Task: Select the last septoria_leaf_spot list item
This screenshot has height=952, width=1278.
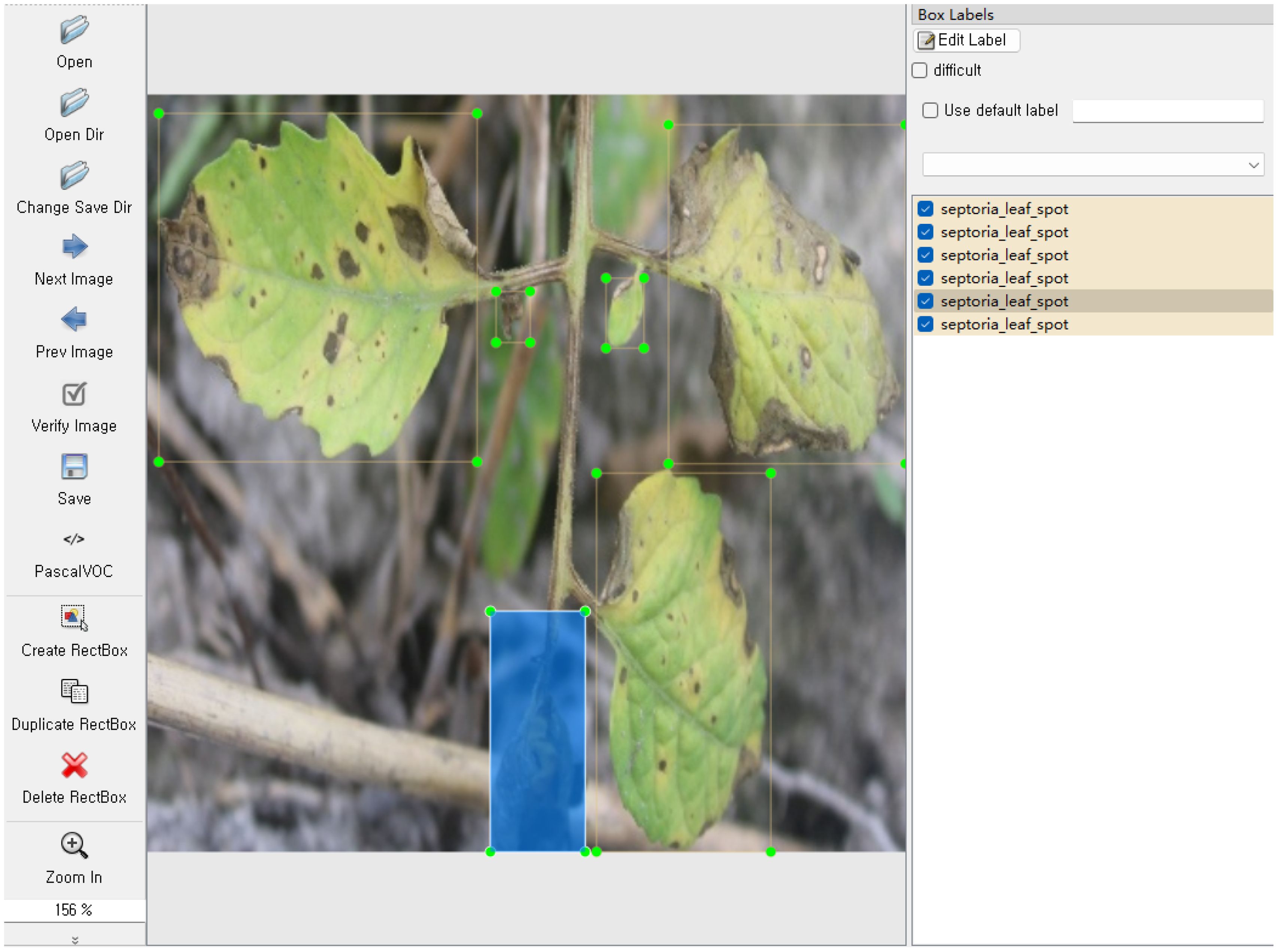Action: tap(1004, 324)
